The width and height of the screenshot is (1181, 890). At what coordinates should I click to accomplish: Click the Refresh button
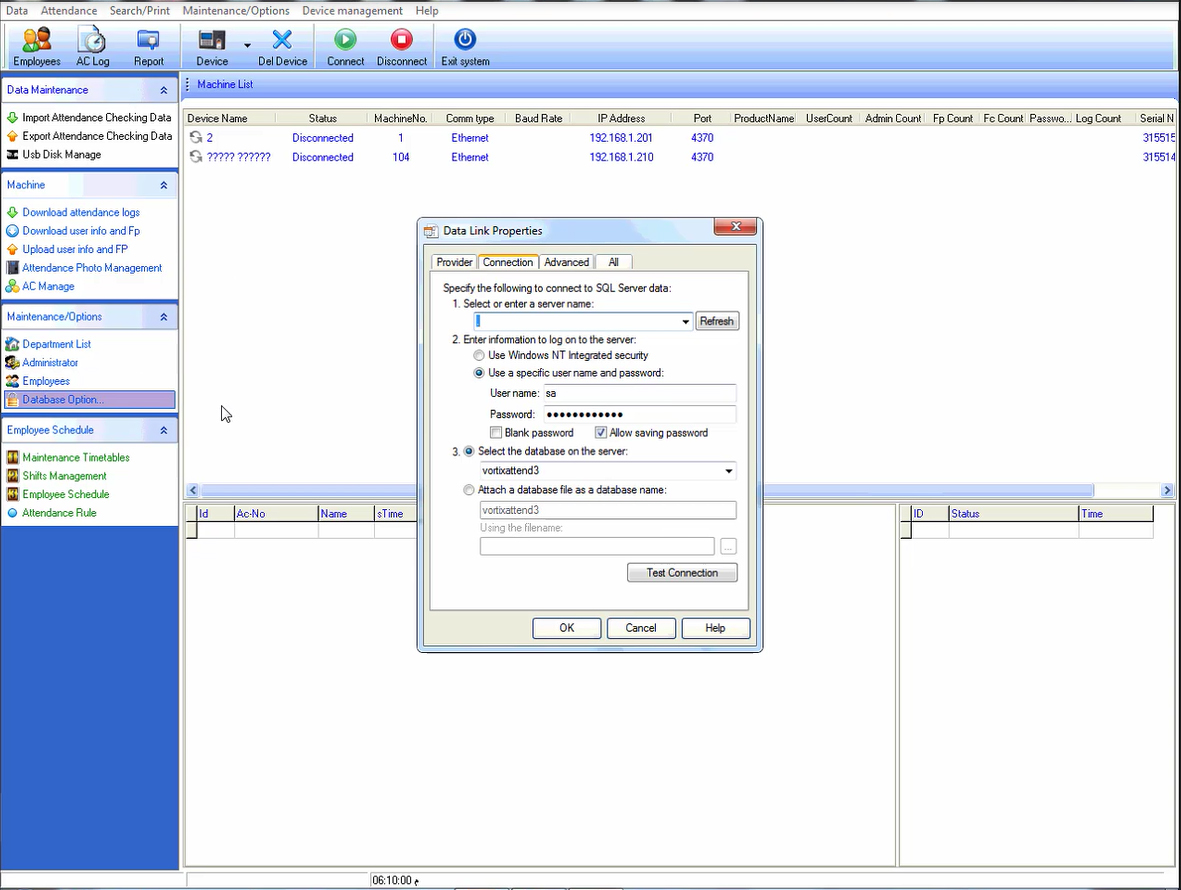pos(716,322)
